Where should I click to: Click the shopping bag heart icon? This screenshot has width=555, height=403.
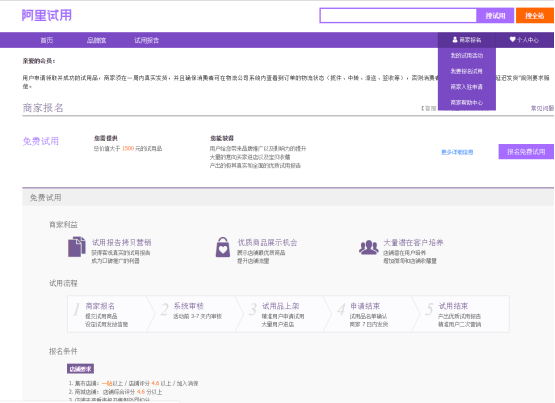pos(223,247)
